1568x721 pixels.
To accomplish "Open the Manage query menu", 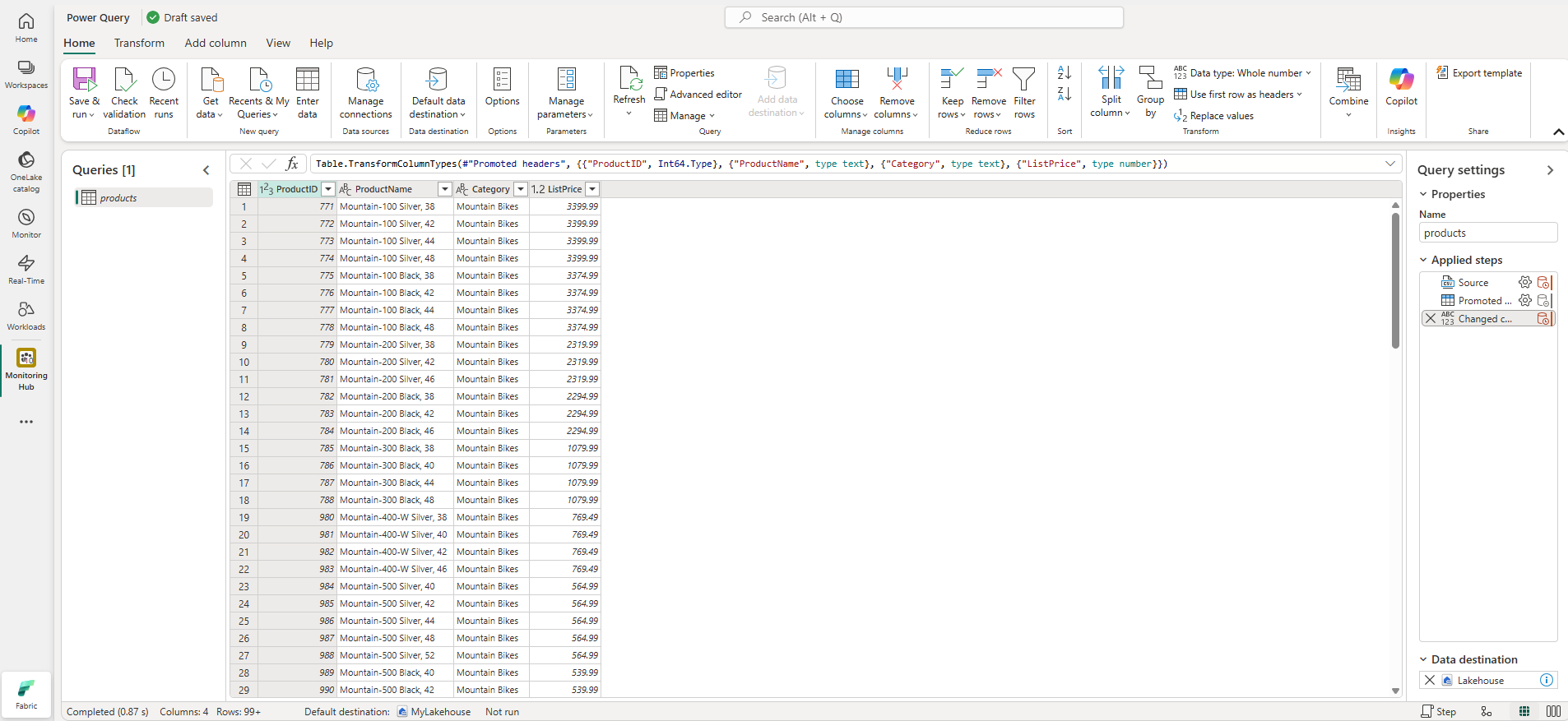I will click(x=684, y=116).
